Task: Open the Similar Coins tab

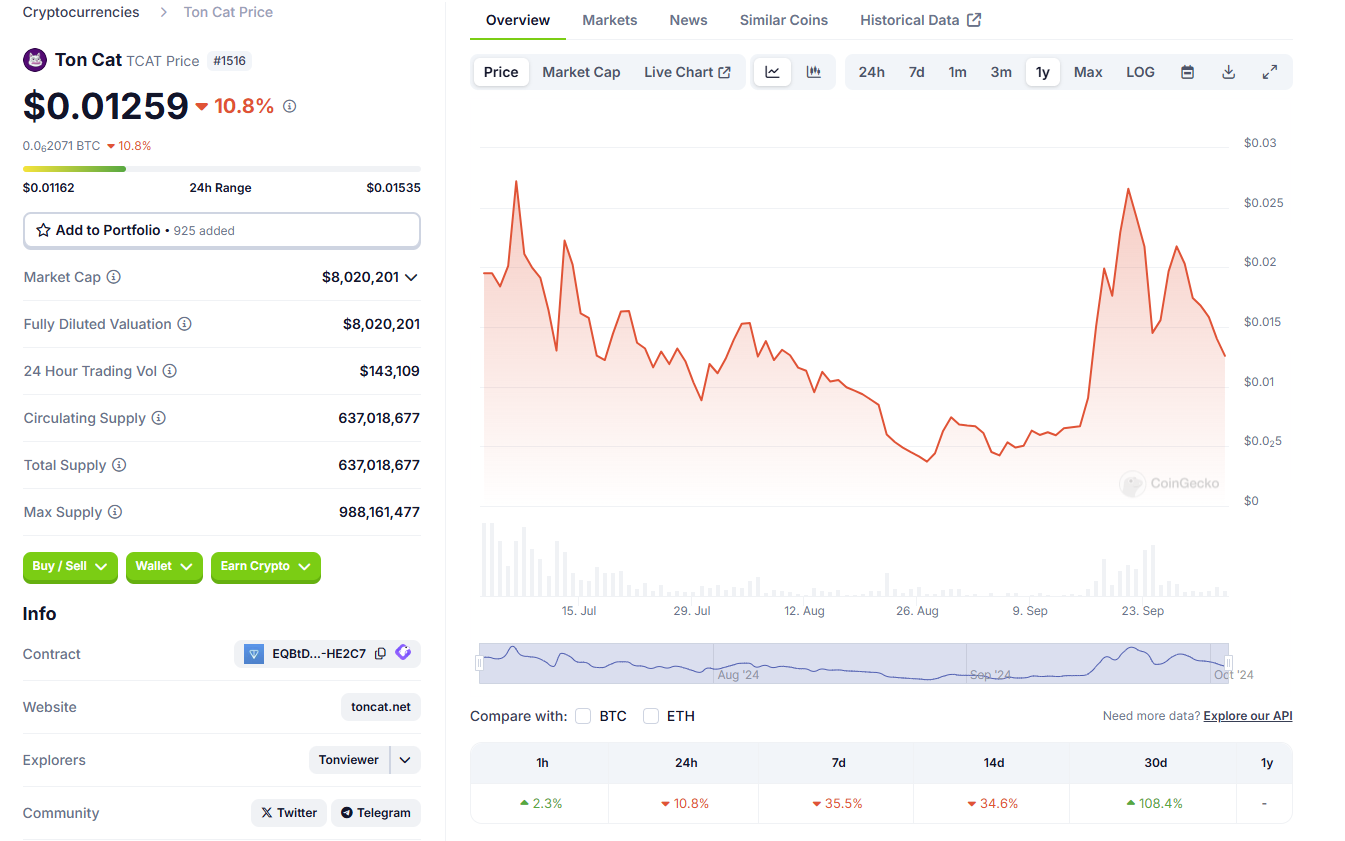Action: 783,20
